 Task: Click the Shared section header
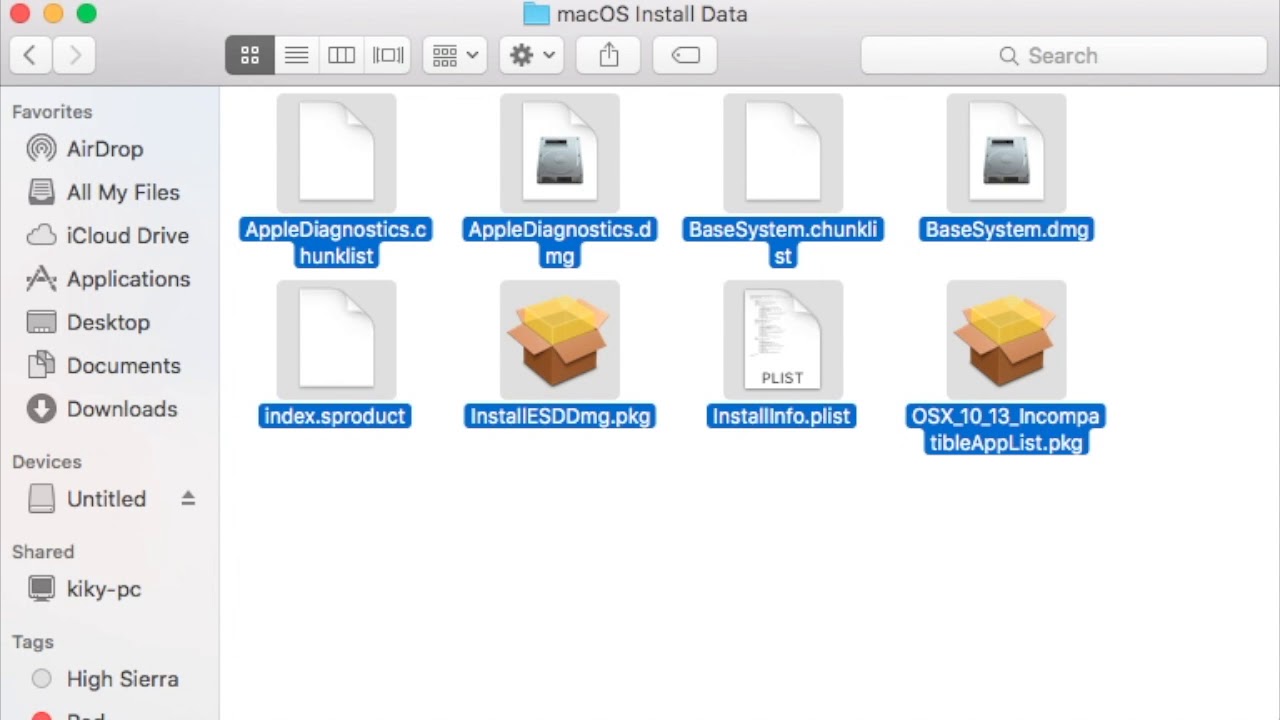(x=43, y=552)
